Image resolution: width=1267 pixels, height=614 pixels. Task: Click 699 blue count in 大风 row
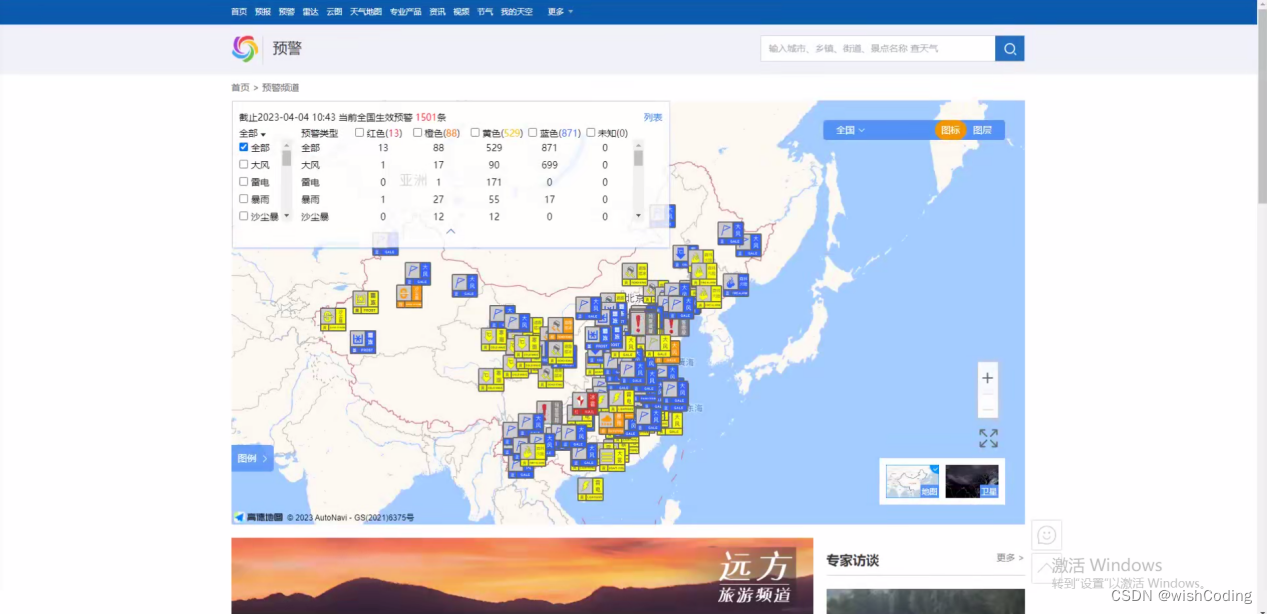[549, 165]
